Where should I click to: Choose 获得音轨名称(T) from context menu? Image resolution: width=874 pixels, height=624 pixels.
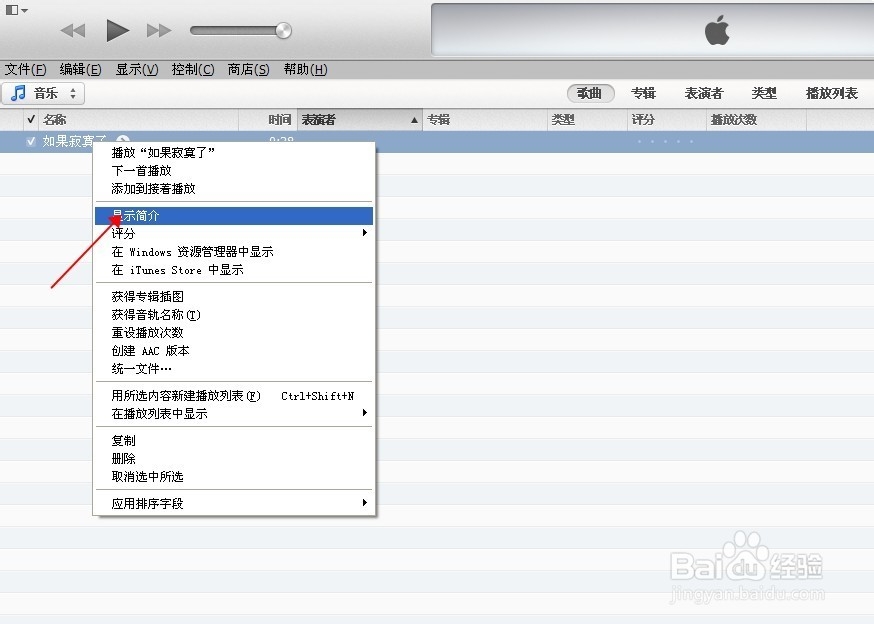point(234,315)
